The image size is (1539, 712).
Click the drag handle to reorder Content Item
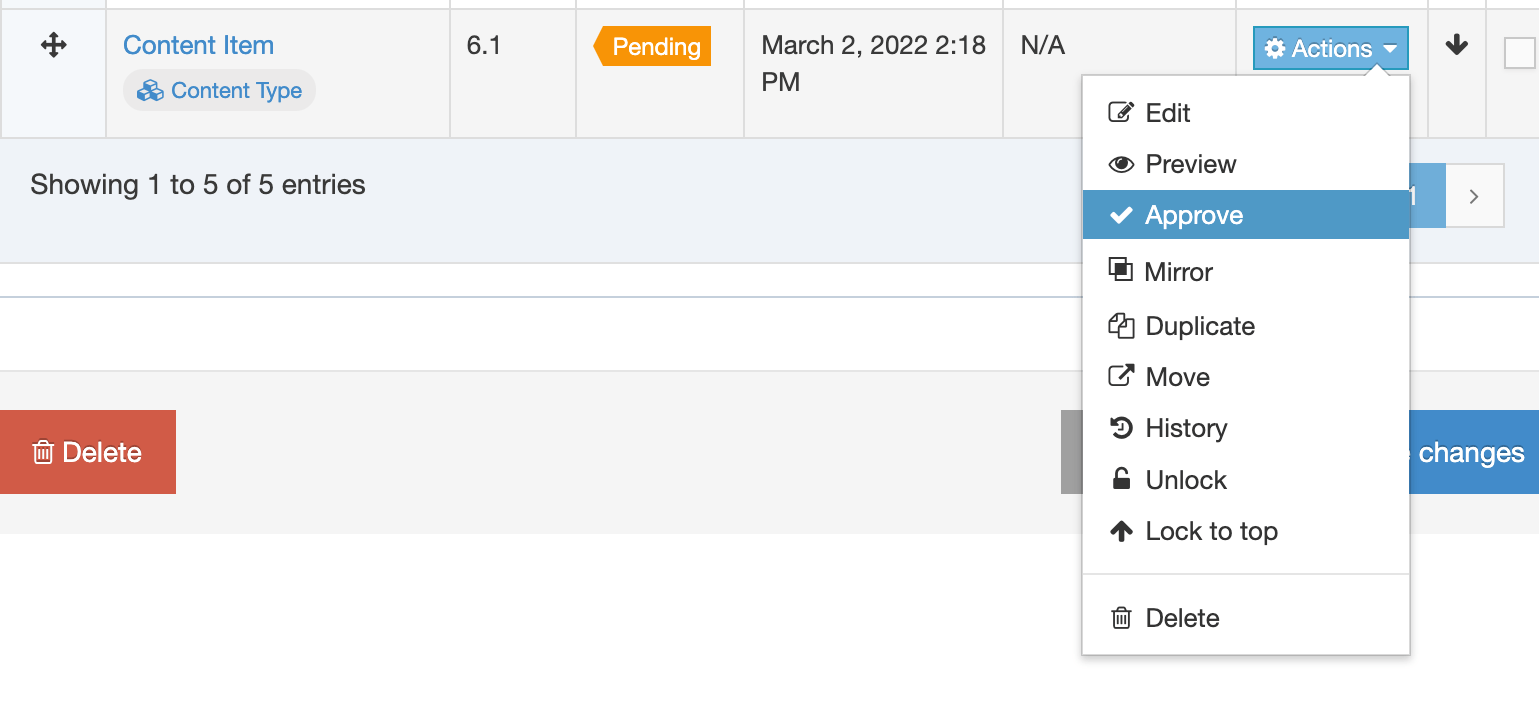pyautogui.click(x=54, y=44)
